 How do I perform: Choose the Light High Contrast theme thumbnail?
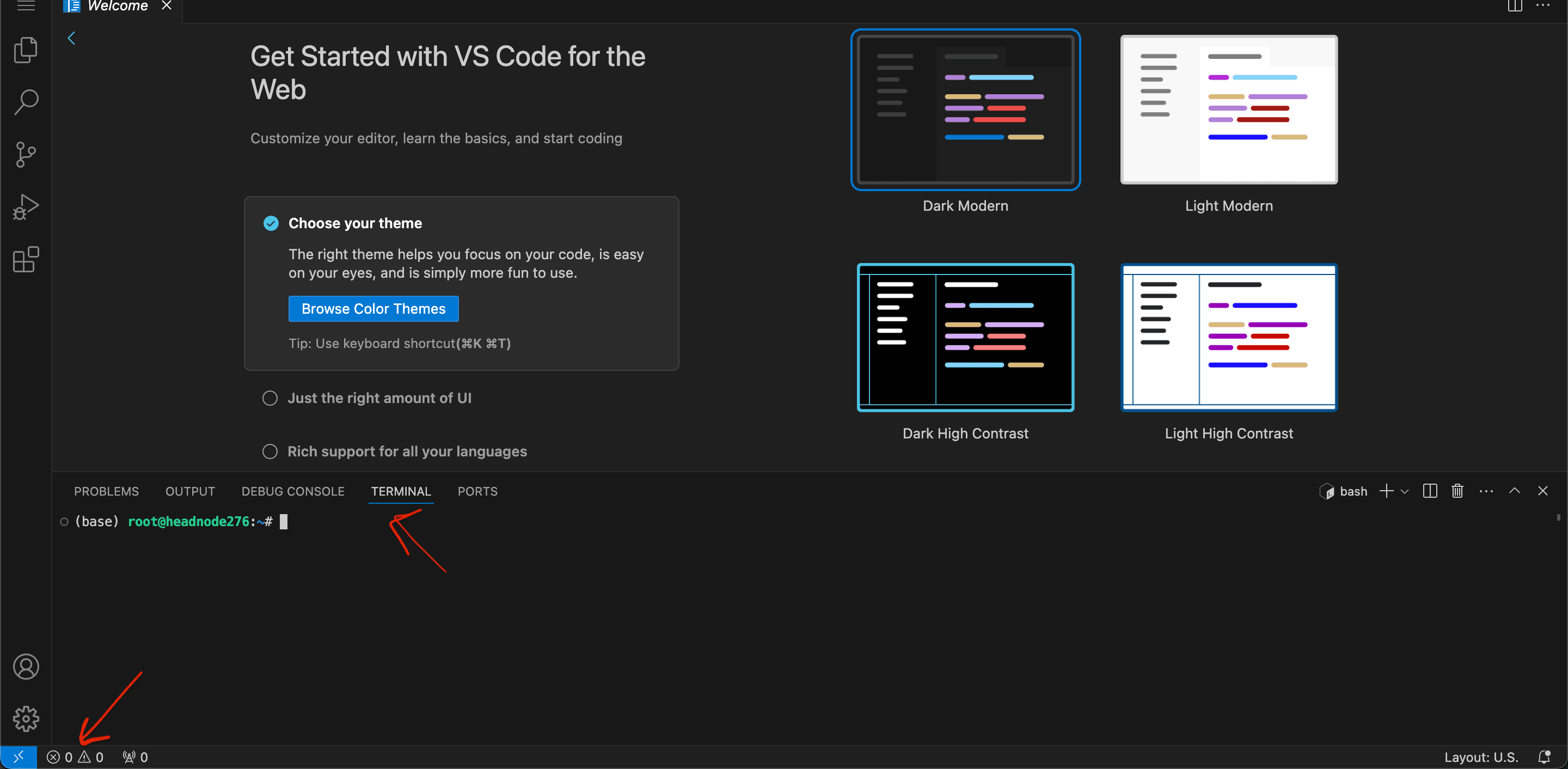point(1229,337)
